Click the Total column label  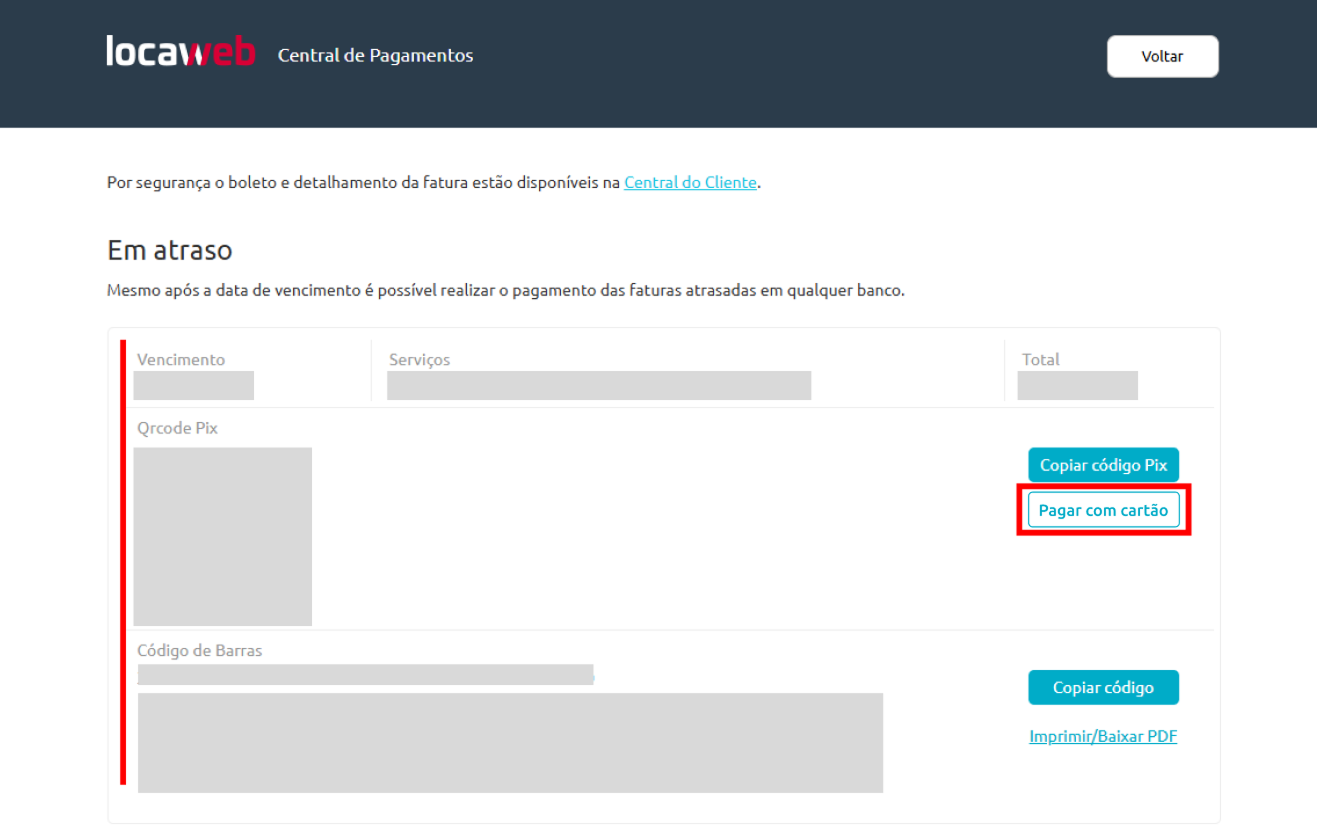(x=1041, y=359)
